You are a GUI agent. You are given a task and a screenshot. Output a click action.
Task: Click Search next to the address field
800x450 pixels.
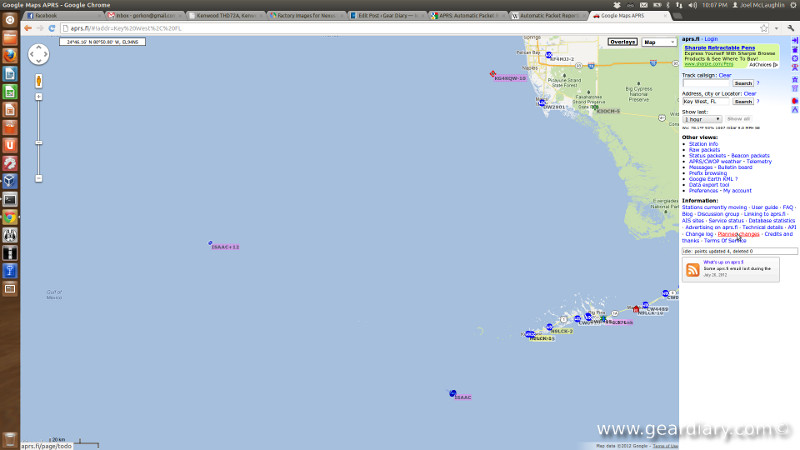point(743,102)
